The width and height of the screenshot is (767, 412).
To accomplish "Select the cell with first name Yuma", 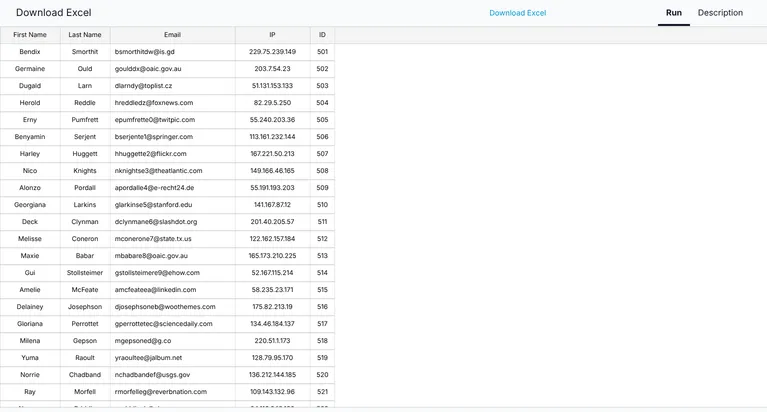I will pyautogui.click(x=30, y=358).
